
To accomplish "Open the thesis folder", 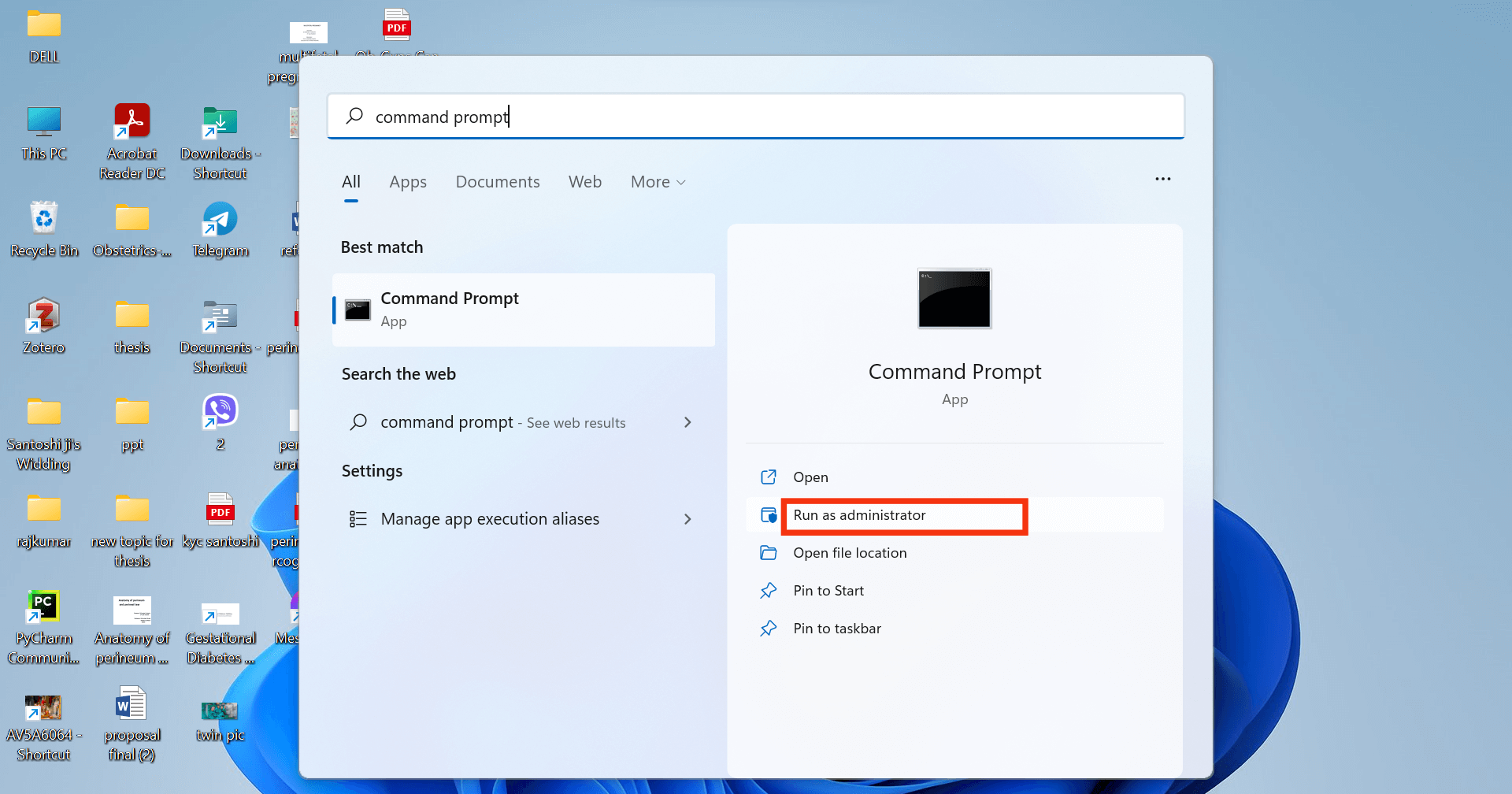I will click(x=132, y=326).
